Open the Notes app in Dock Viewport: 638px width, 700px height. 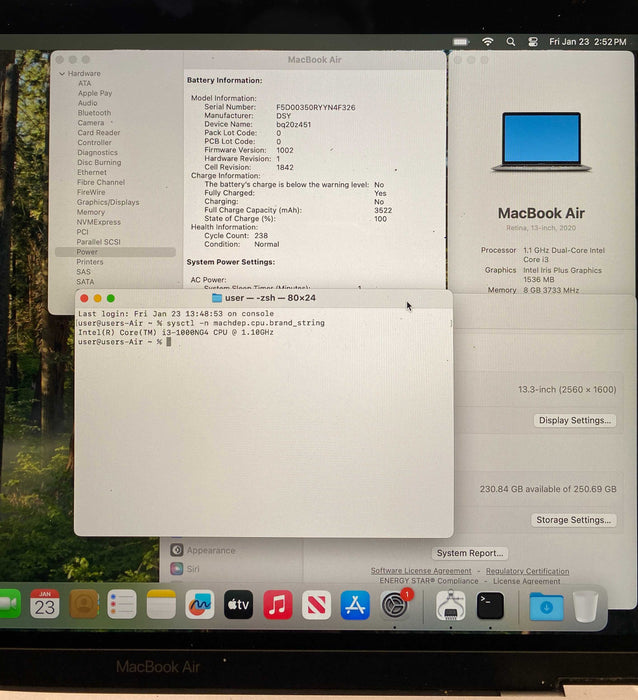[161, 604]
